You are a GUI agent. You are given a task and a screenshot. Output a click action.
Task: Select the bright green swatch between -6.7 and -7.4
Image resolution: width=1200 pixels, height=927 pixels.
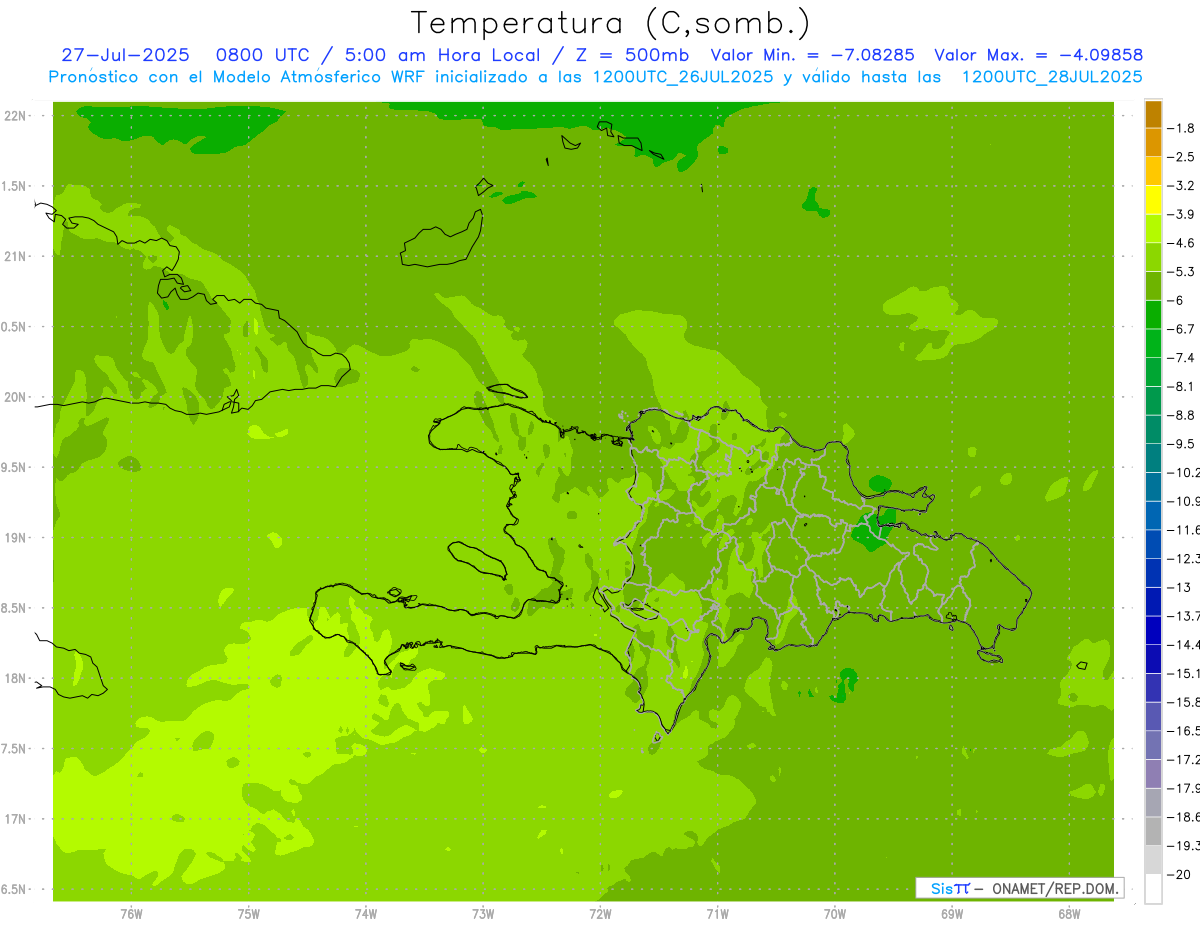click(x=1153, y=343)
